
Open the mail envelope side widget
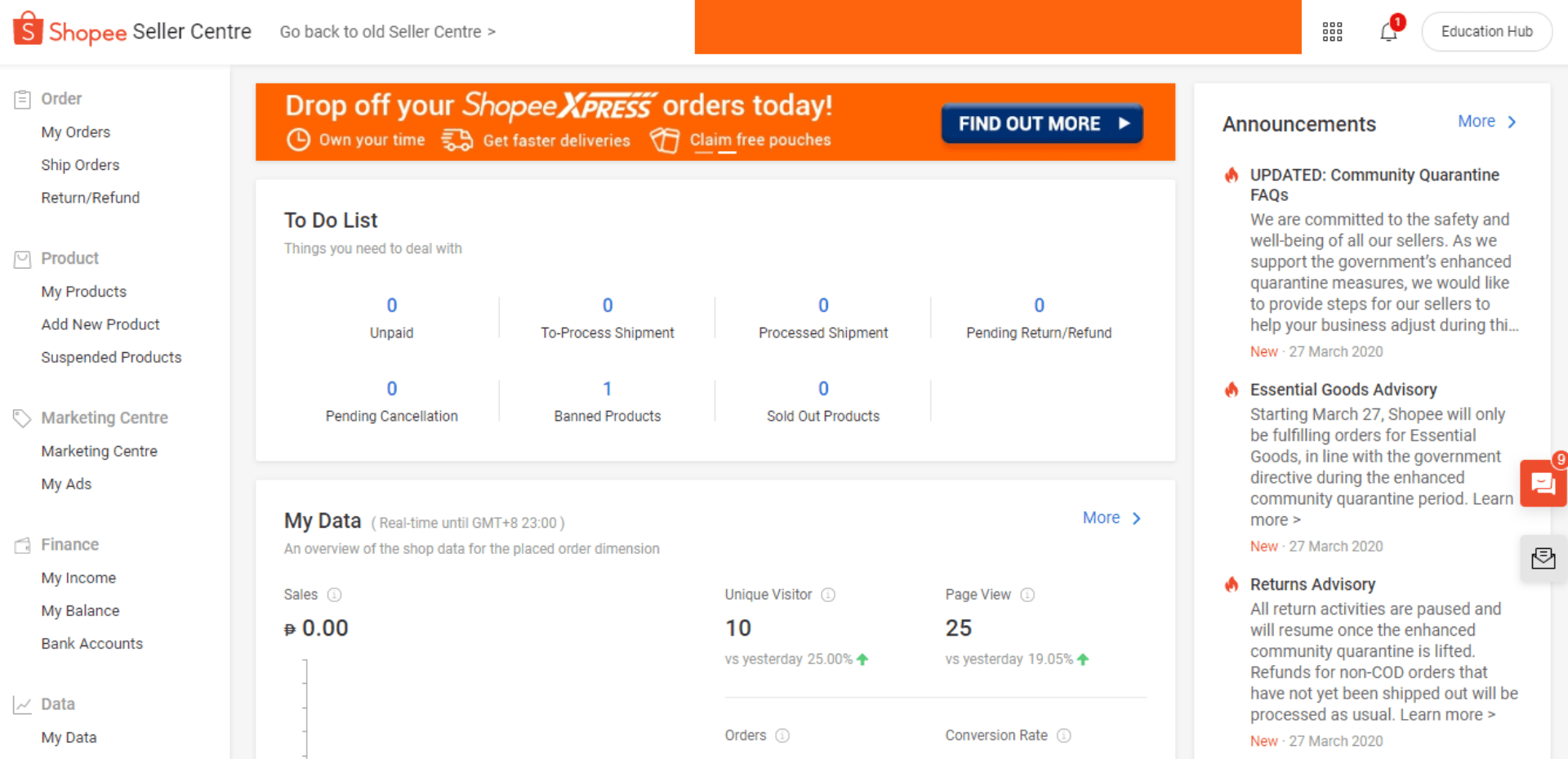(1543, 559)
